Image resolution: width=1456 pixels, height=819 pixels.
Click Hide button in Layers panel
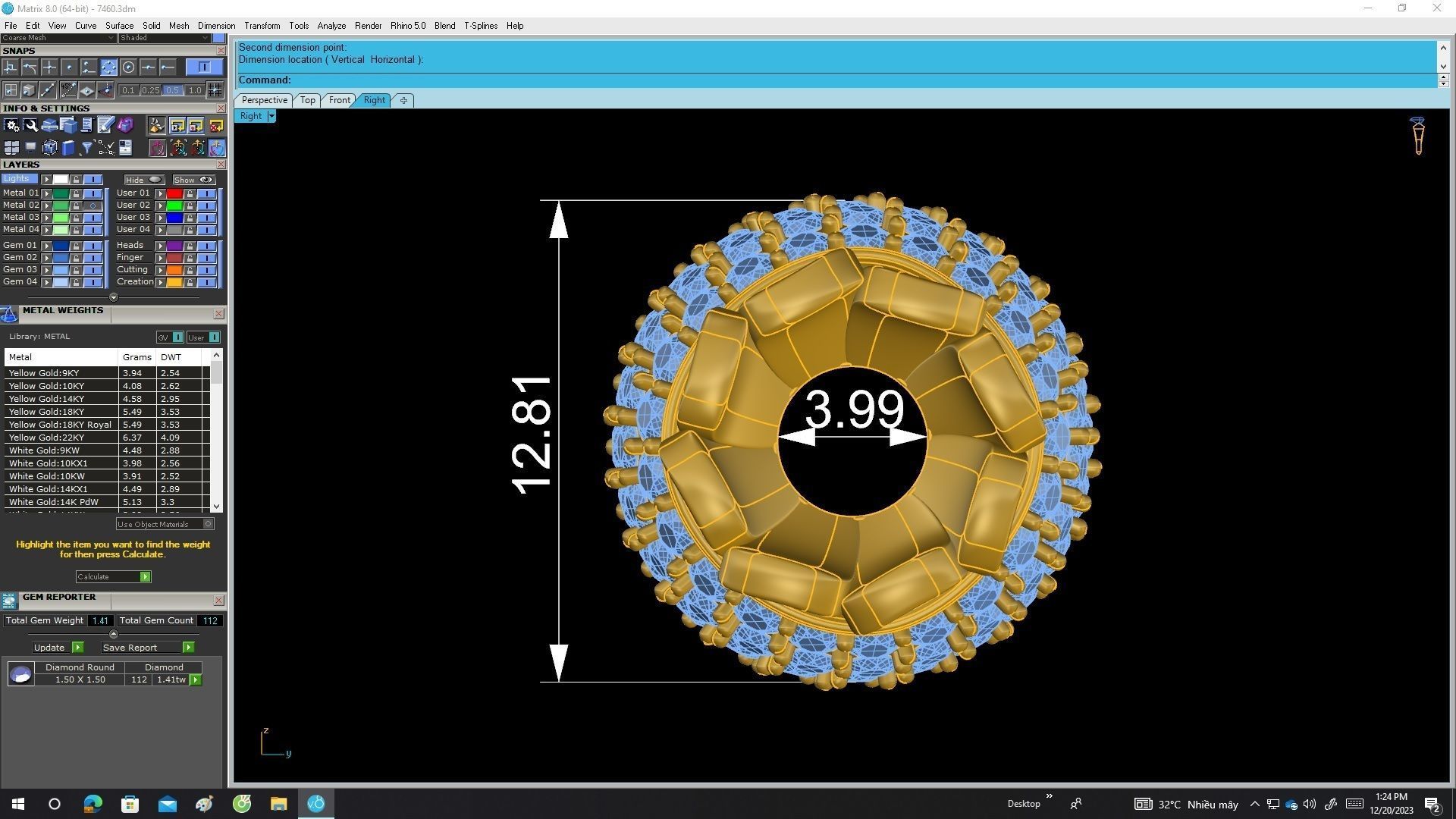pyautogui.click(x=145, y=180)
